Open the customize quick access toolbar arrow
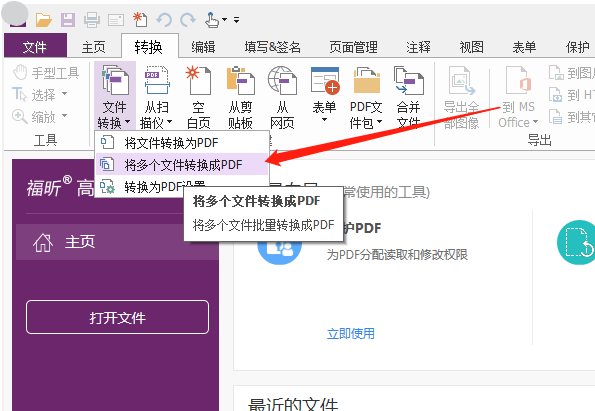The image size is (595, 411). (x=236, y=20)
